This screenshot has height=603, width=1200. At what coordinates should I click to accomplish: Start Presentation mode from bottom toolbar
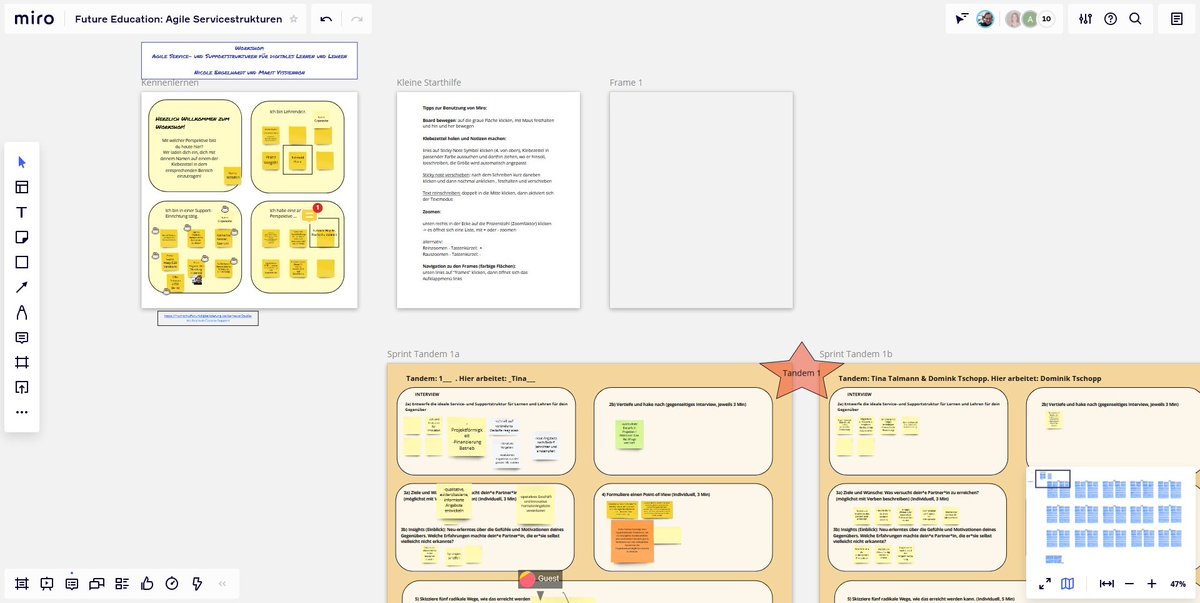point(47,583)
